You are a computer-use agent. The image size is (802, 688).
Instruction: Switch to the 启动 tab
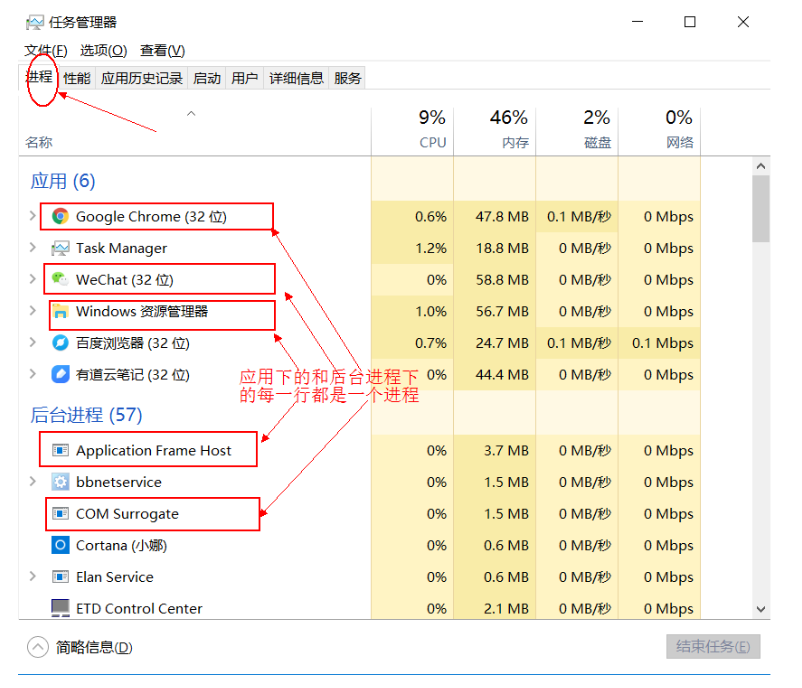click(x=207, y=78)
